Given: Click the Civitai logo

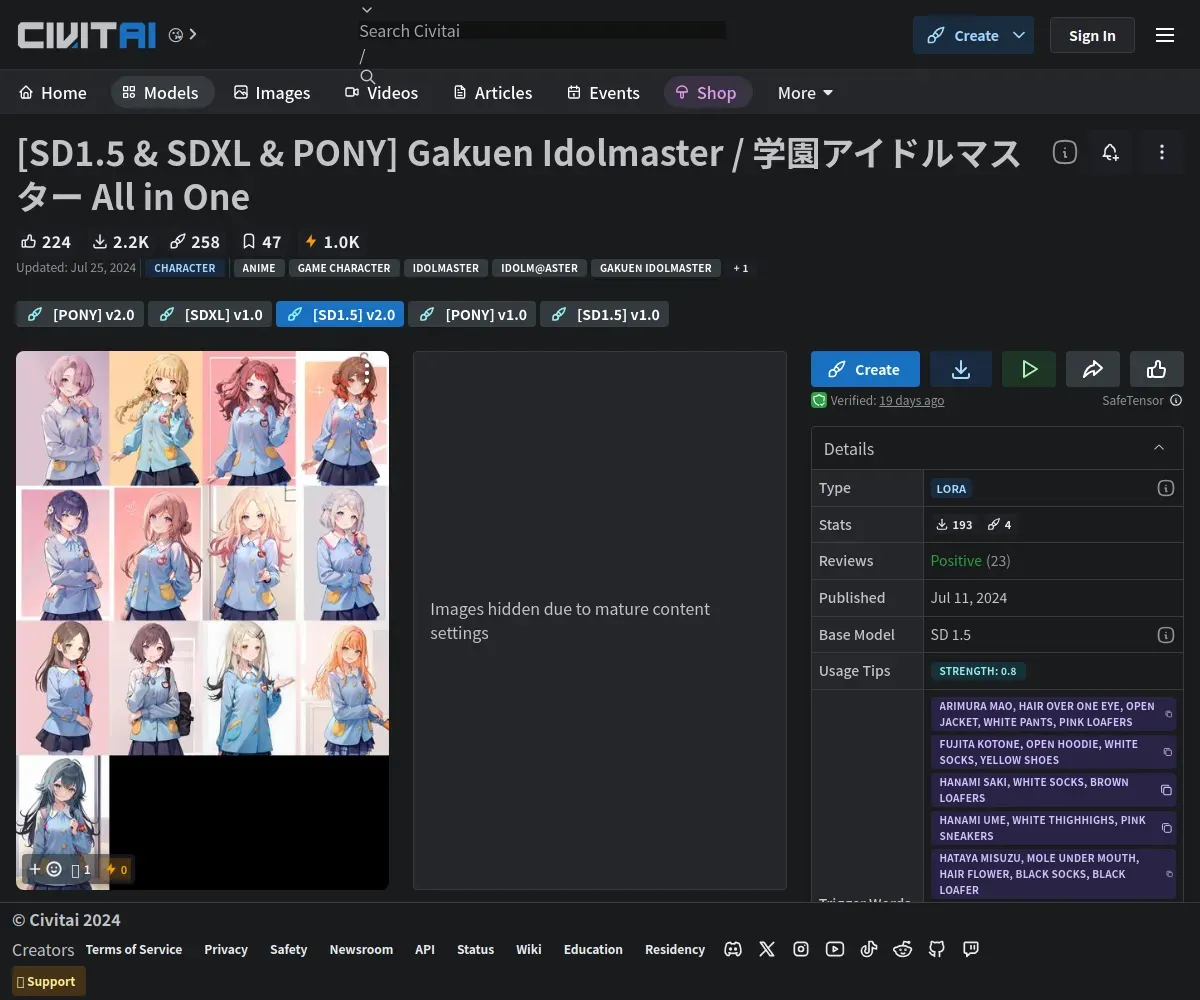Looking at the screenshot, I should 87,35.
